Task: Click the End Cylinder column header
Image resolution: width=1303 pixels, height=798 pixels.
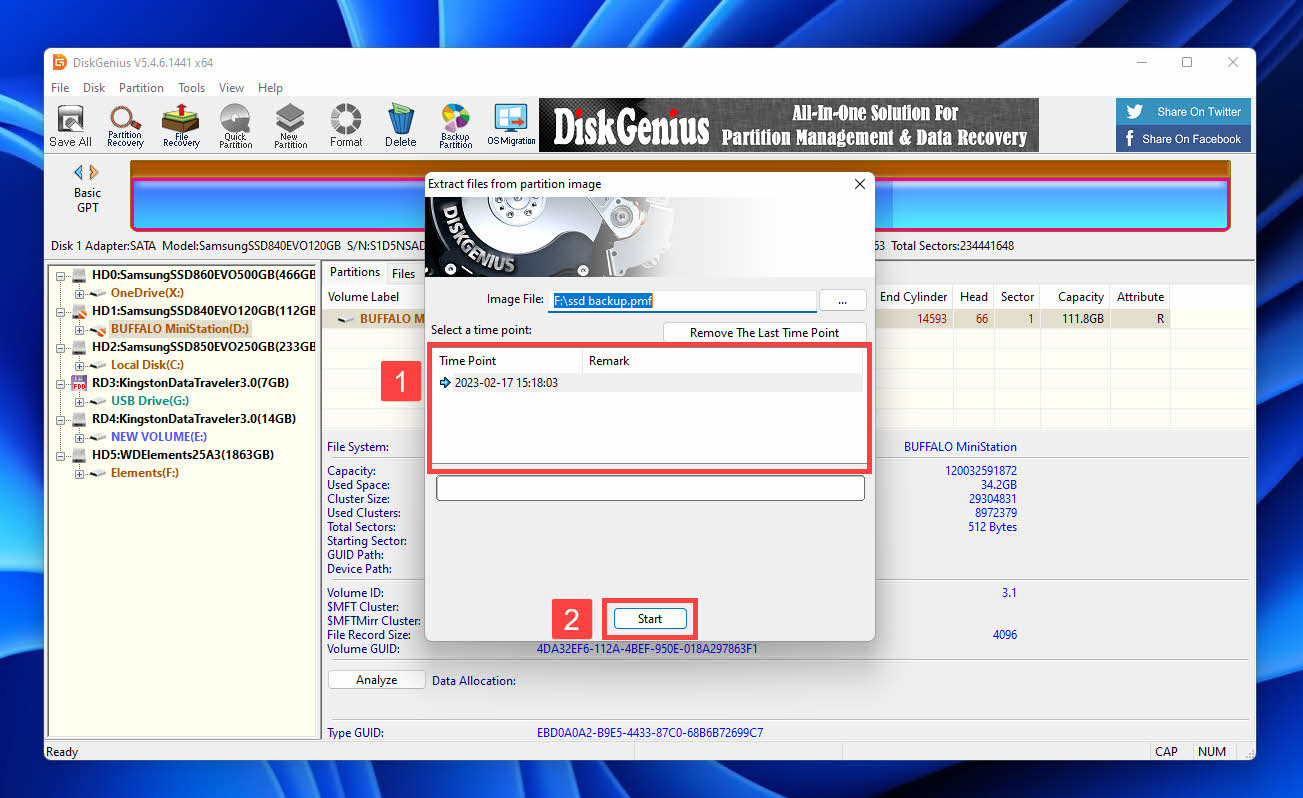Action: click(x=913, y=297)
